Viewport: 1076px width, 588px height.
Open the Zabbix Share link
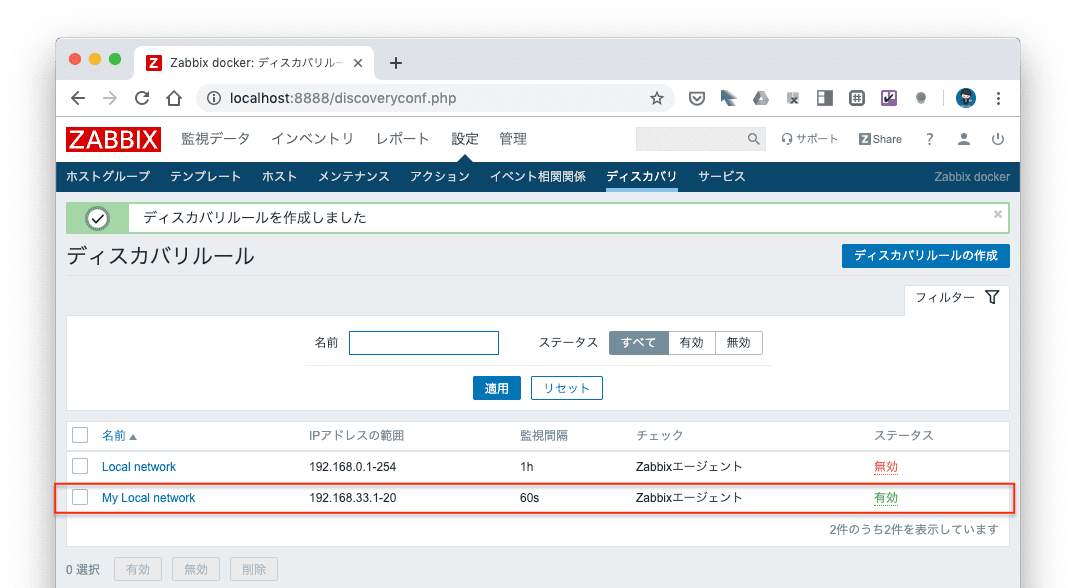[x=880, y=139]
